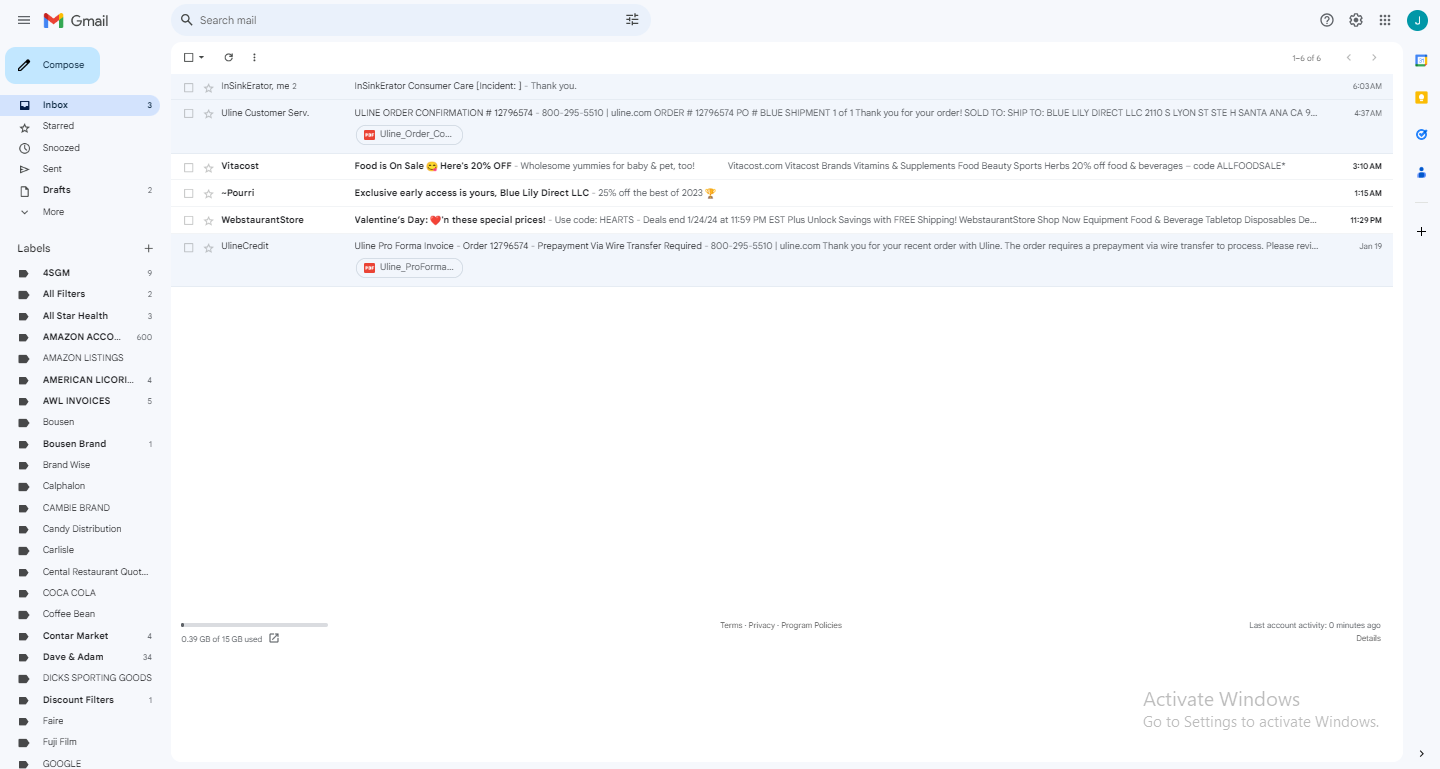Open the Candy Distribution label

[80, 529]
